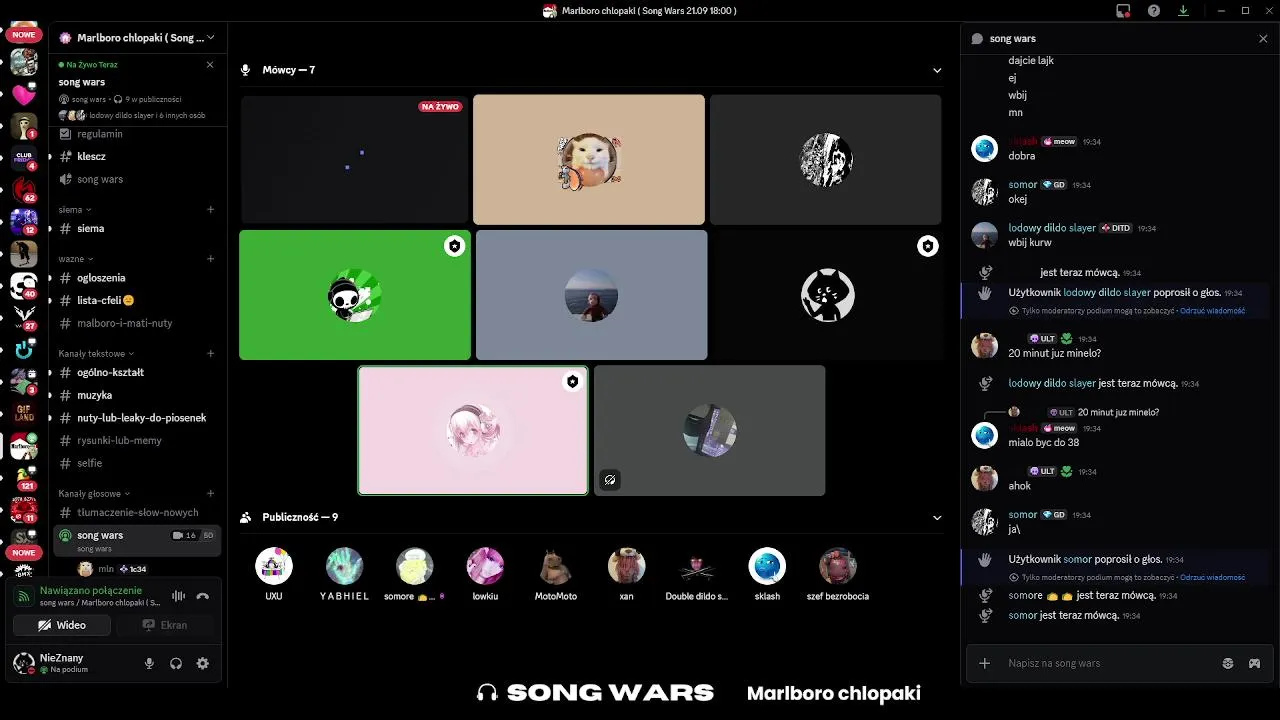The width and height of the screenshot is (1280, 720).
Task: Collapse the Kanały głosowe category
Action: (x=94, y=493)
